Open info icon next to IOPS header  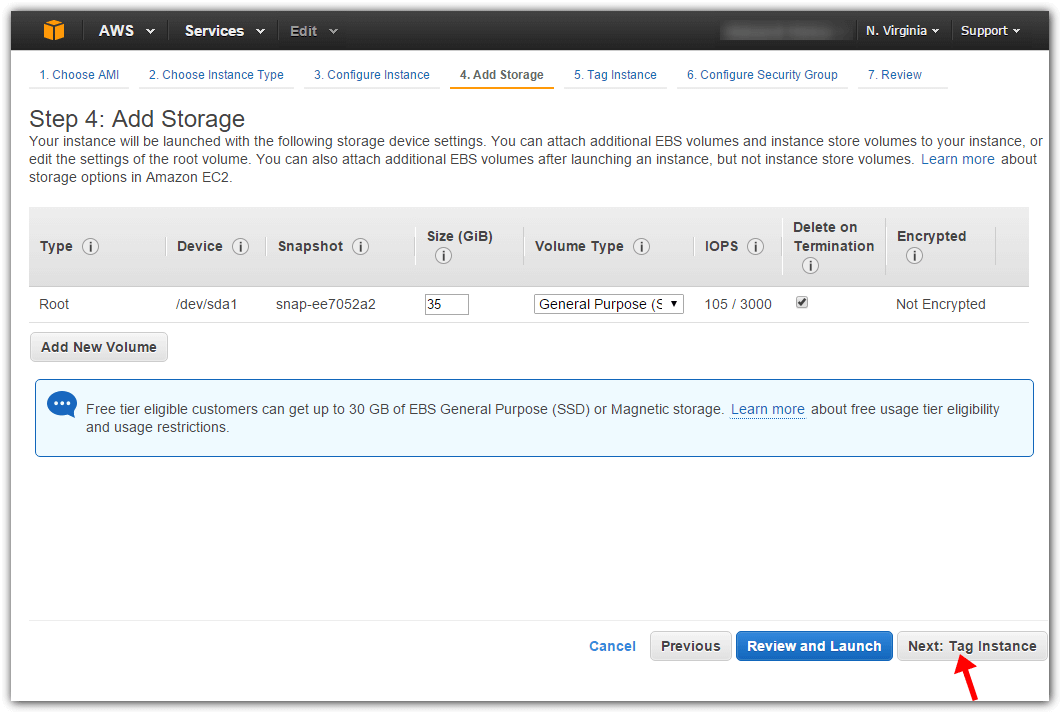(755, 247)
